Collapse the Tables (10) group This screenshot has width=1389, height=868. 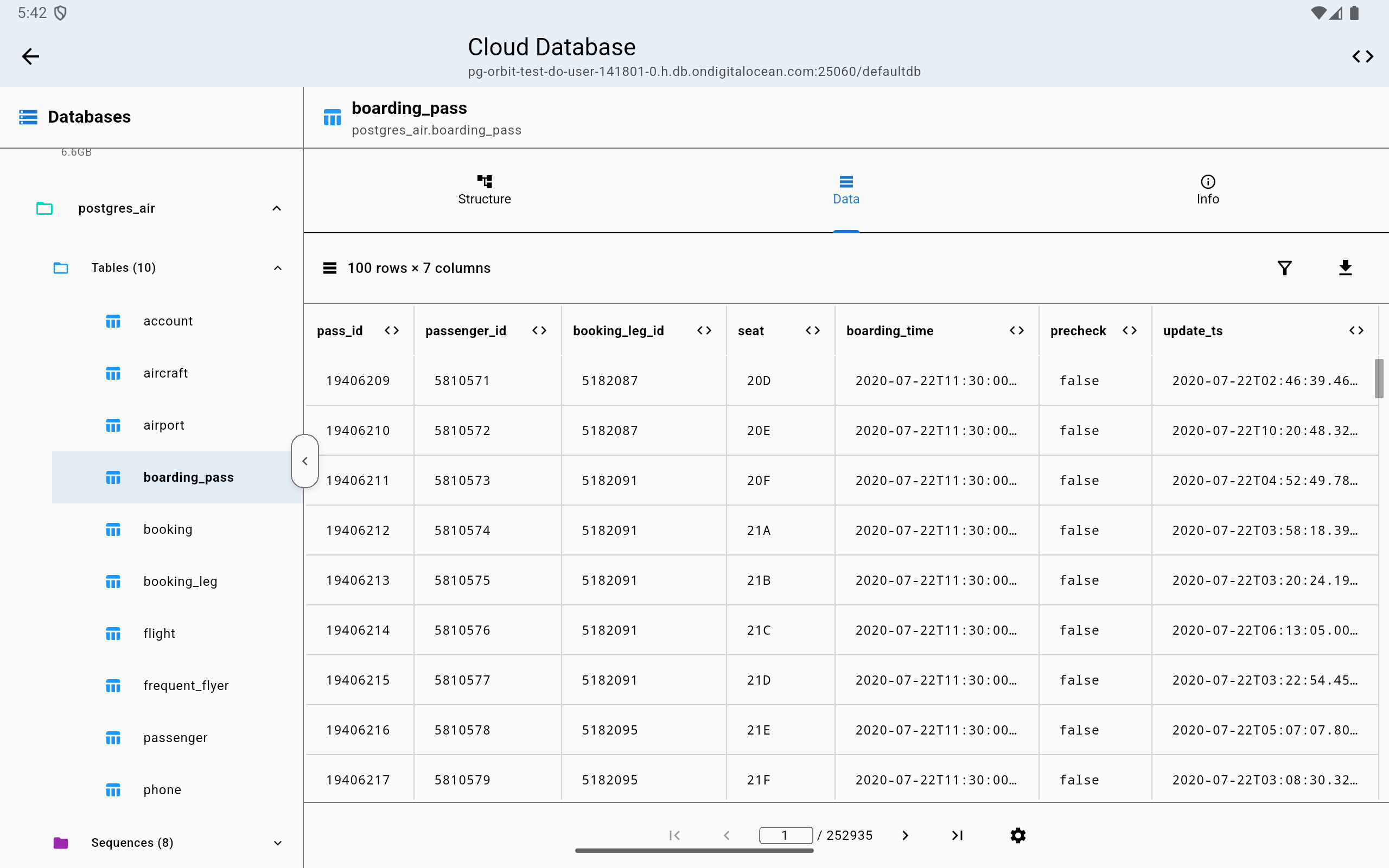[x=278, y=268]
